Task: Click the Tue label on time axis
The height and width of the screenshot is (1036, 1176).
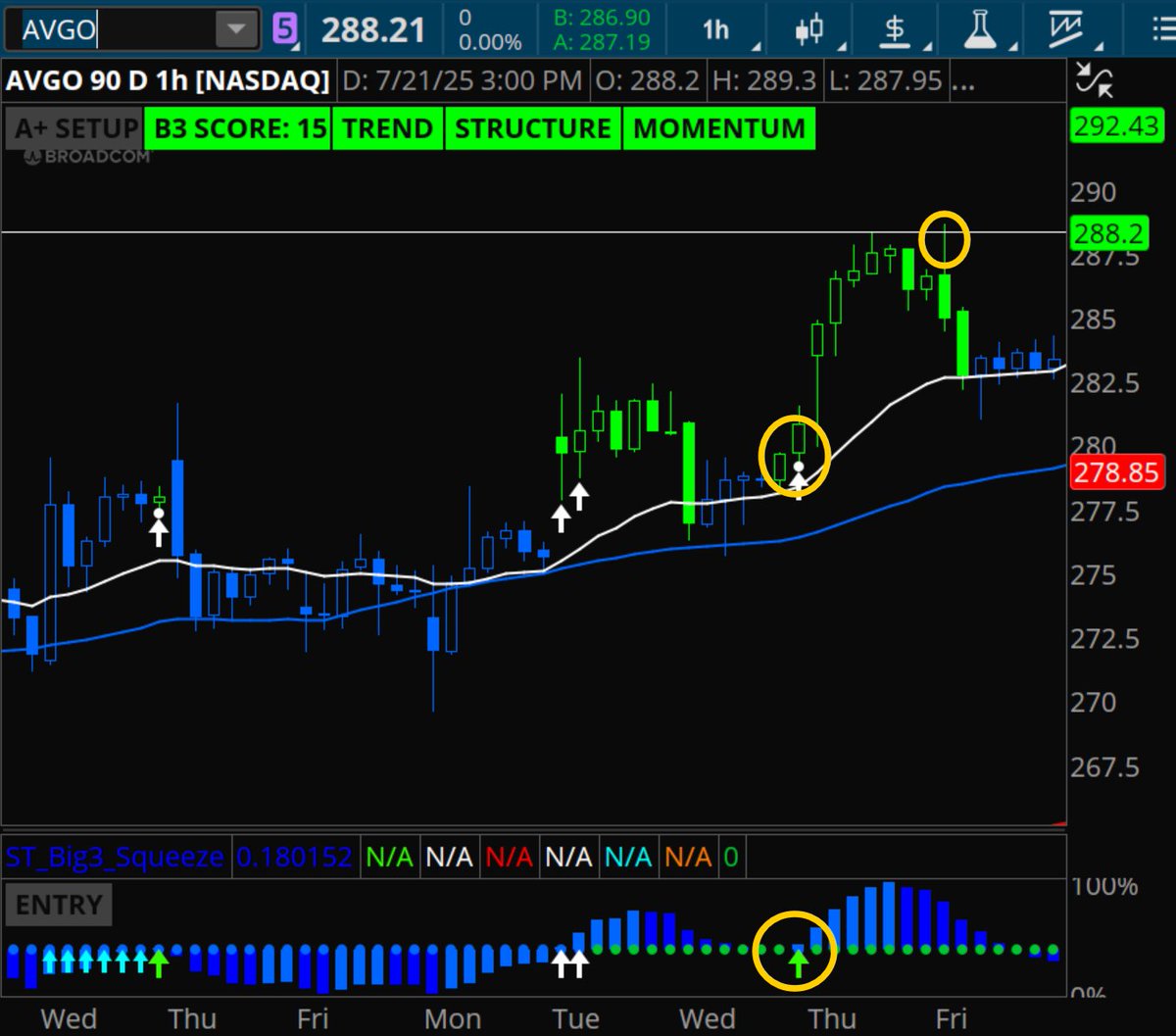Action: [x=574, y=1018]
